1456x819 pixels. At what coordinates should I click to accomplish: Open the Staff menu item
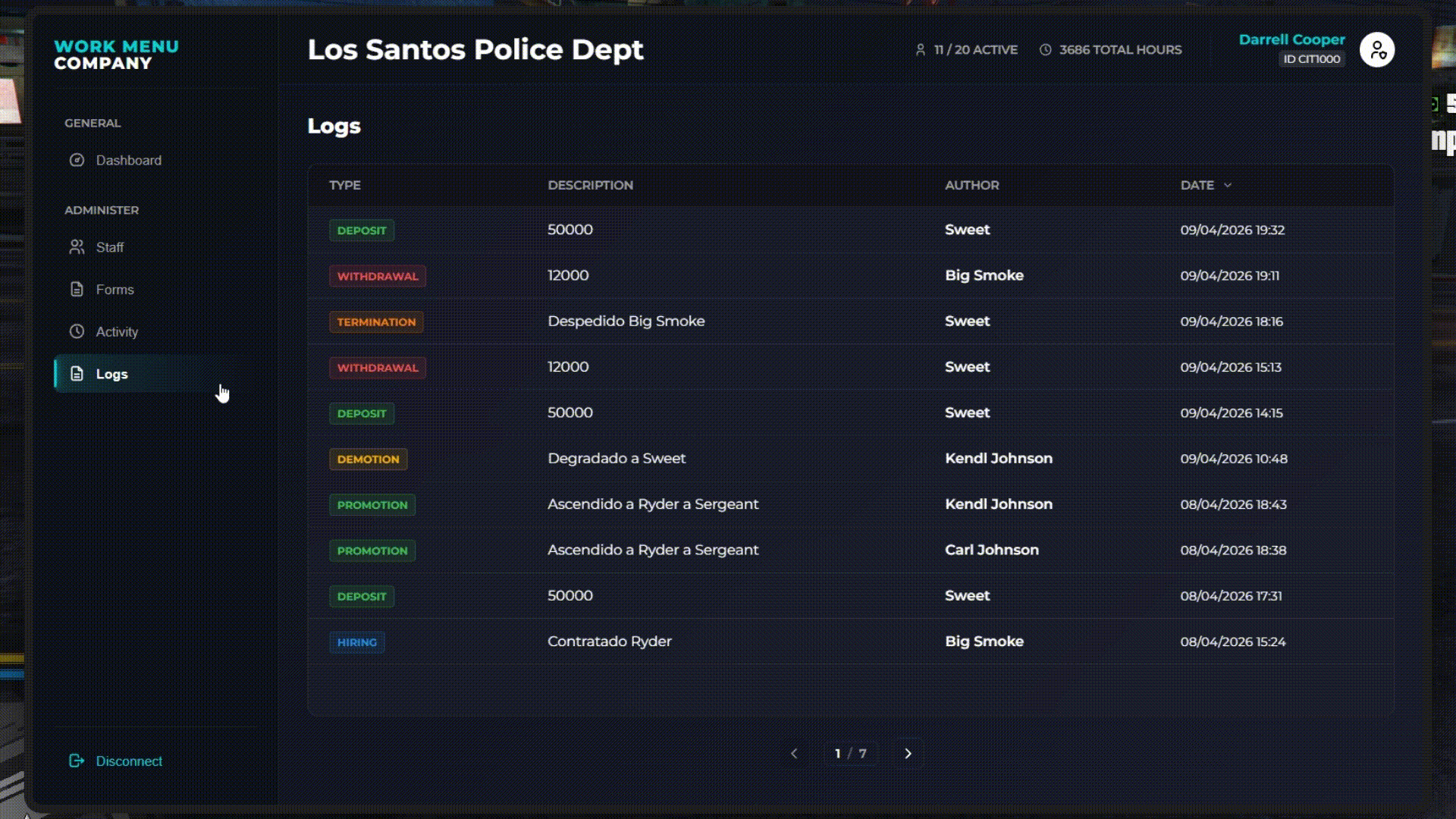tap(110, 247)
